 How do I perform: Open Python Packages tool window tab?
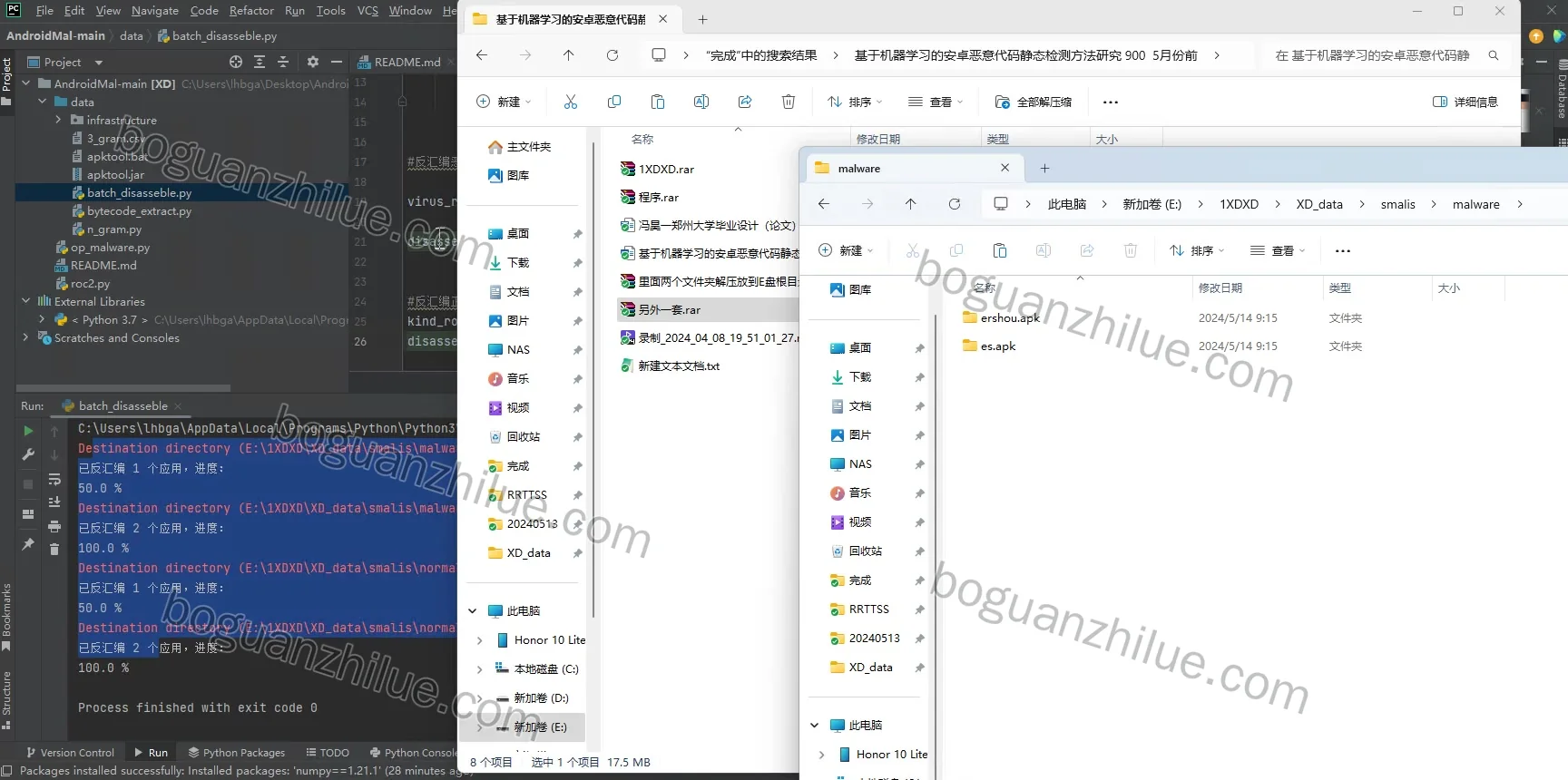236,753
